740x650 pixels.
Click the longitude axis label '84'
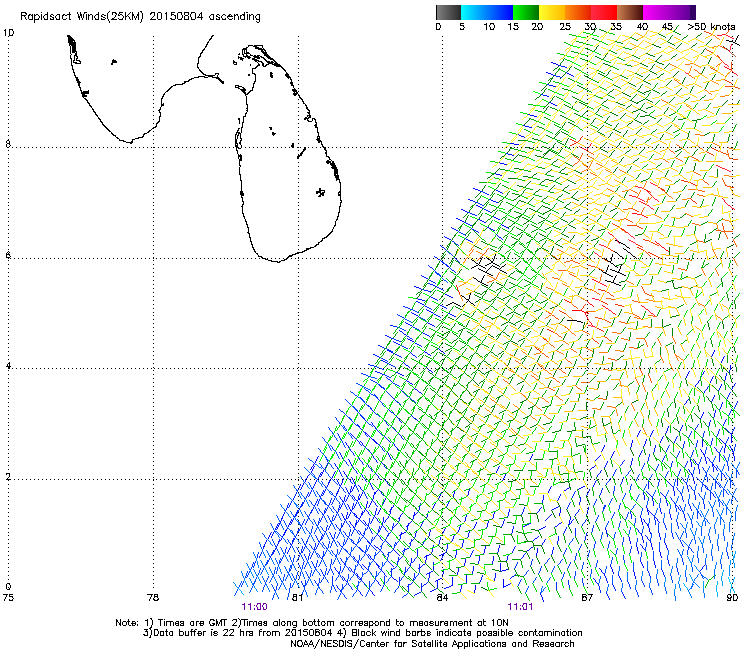point(442,597)
